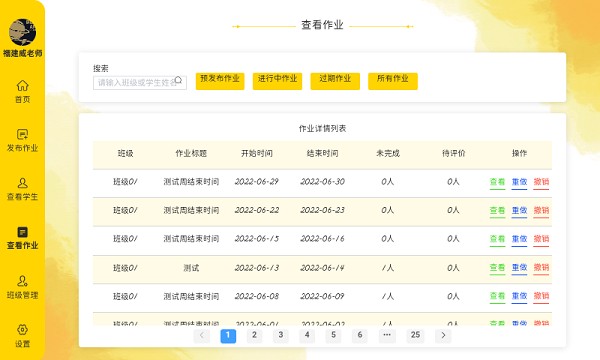The height and width of the screenshot is (360, 600).
Task: Click 撤销 for the 2022-06-08 homework
Action: point(541,296)
